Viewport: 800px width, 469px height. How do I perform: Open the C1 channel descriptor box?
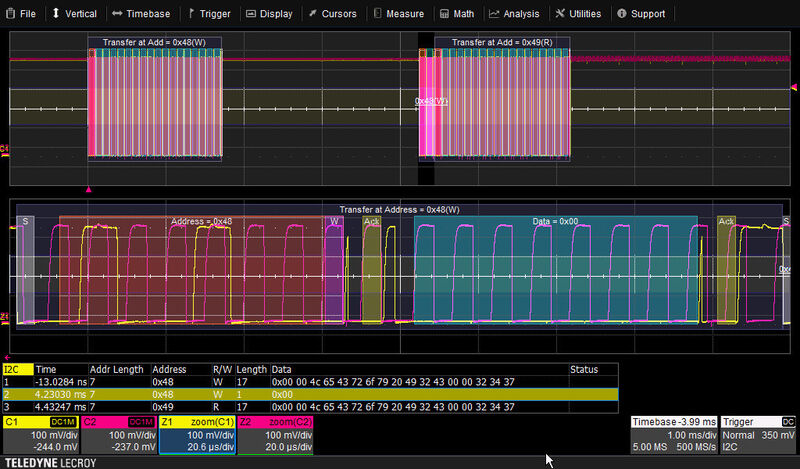click(x=41, y=434)
